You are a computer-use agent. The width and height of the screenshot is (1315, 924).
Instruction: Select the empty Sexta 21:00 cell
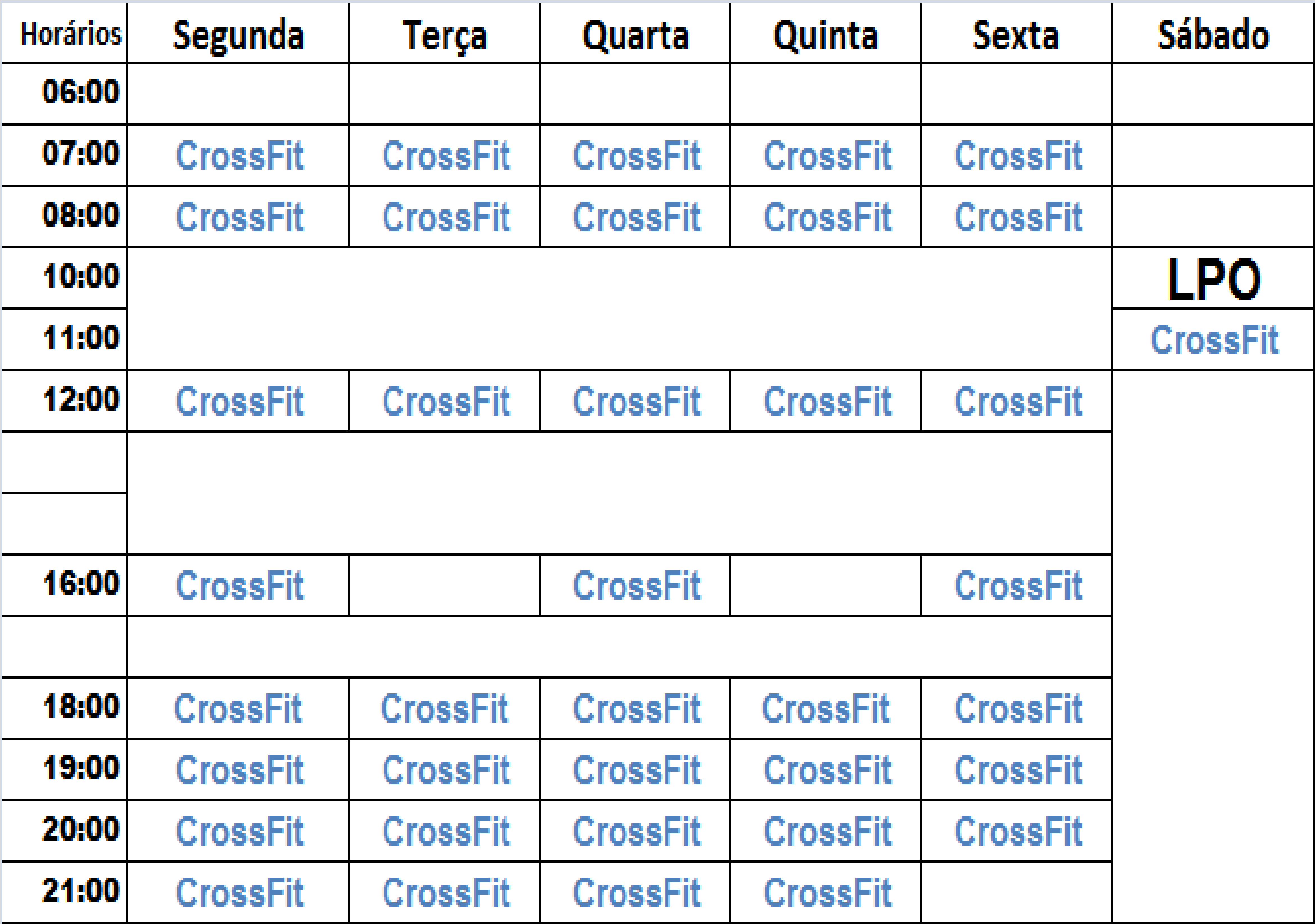tap(1017, 893)
